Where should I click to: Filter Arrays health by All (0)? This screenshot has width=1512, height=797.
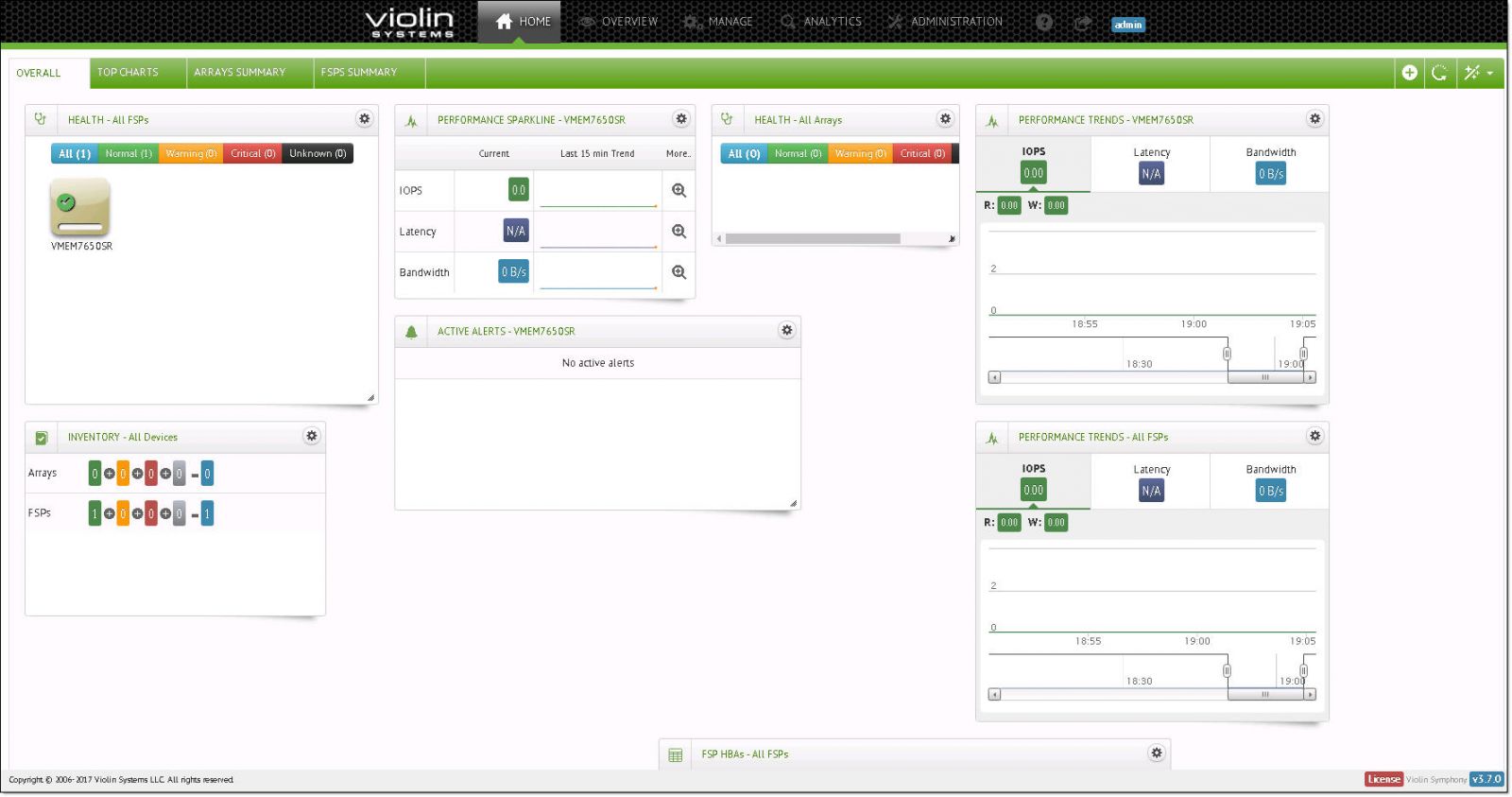pos(744,153)
